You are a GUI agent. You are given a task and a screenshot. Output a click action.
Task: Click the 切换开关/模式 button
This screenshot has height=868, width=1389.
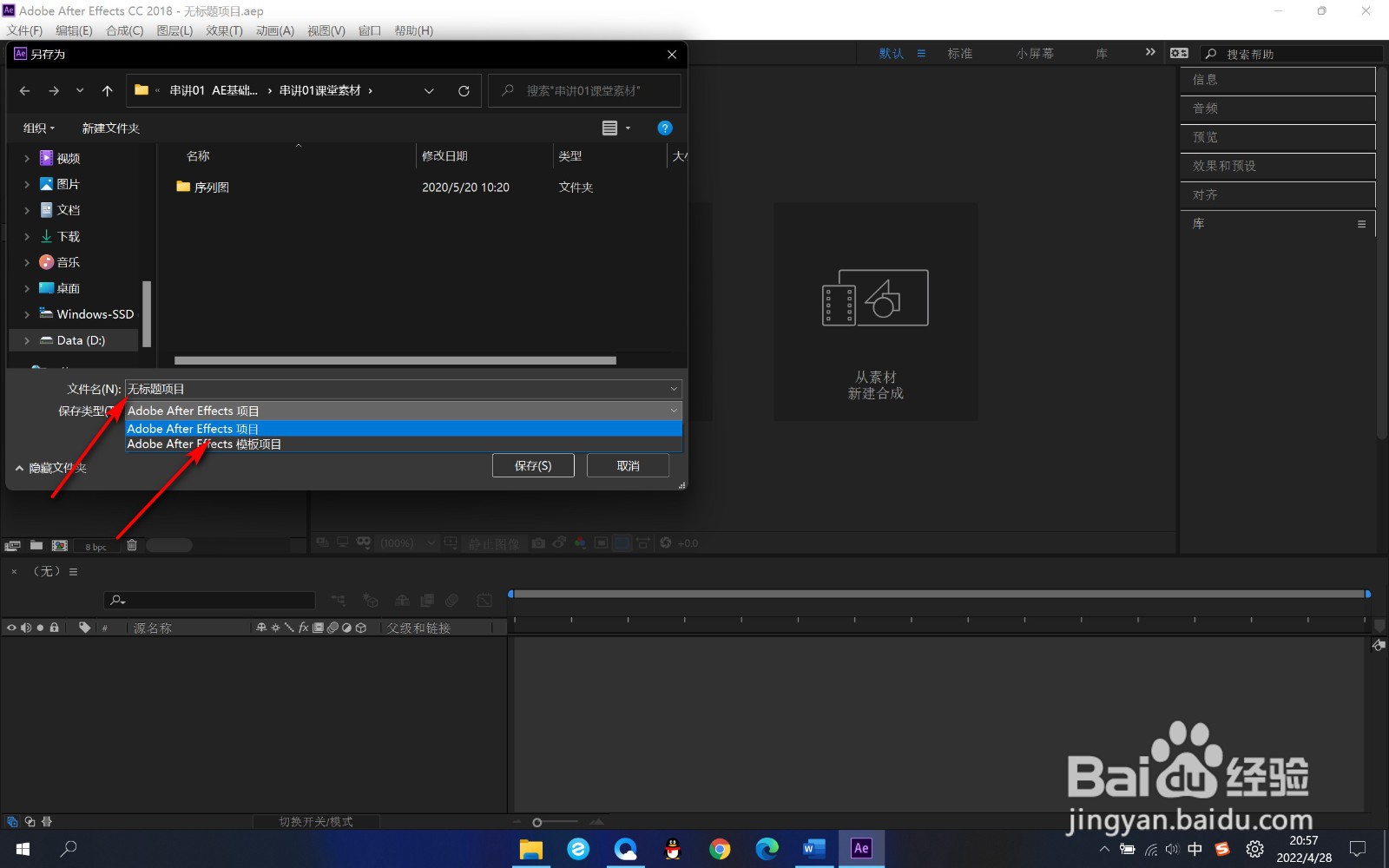[x=316, y=821]
